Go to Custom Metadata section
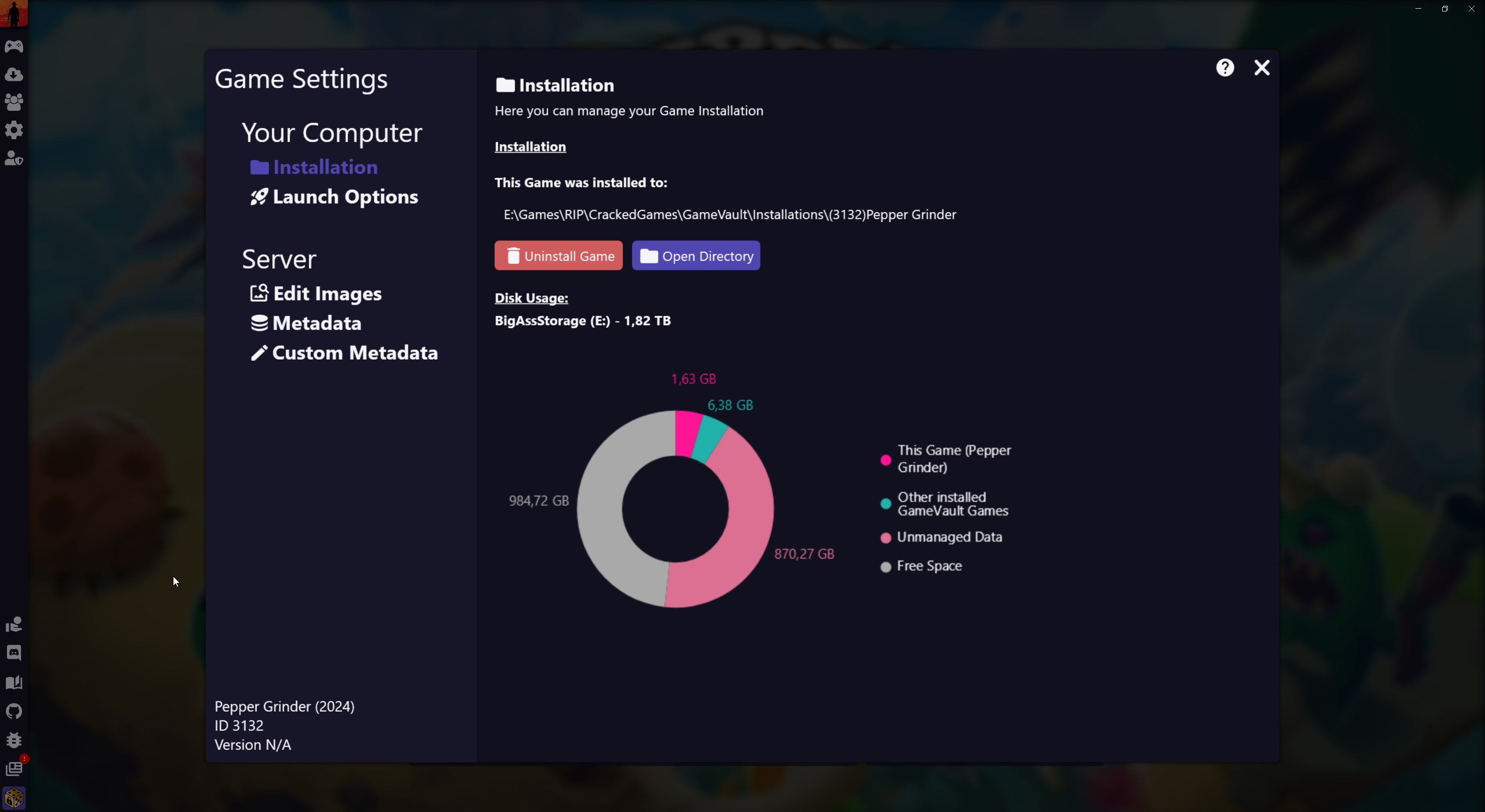 pyautogui.click(x=344, y=353)
